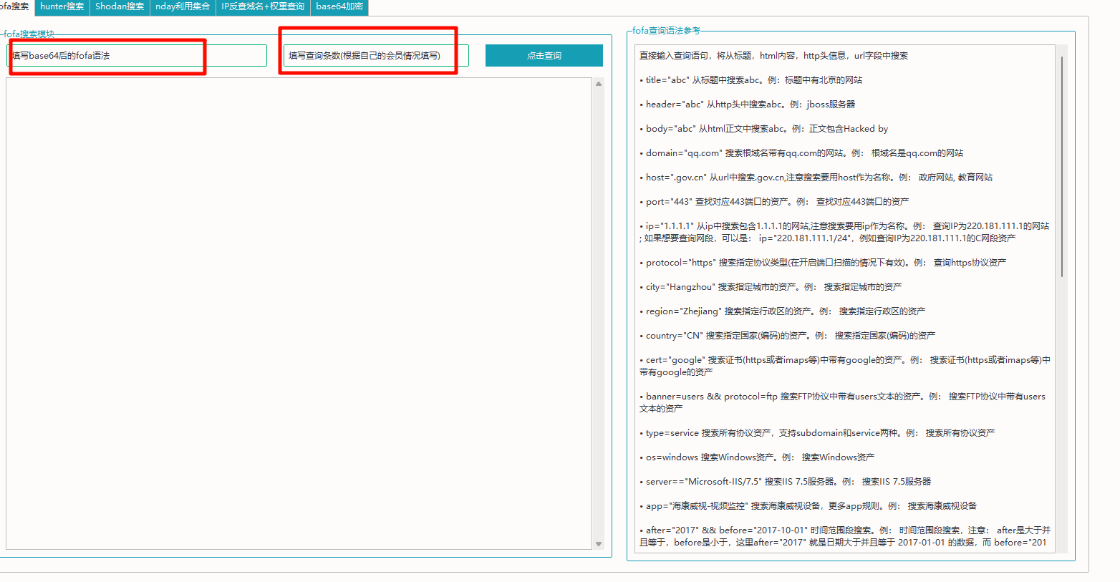Click the os=windows syntax line
The width and height of the screenshot is (1120, 582).
[757, 457]
